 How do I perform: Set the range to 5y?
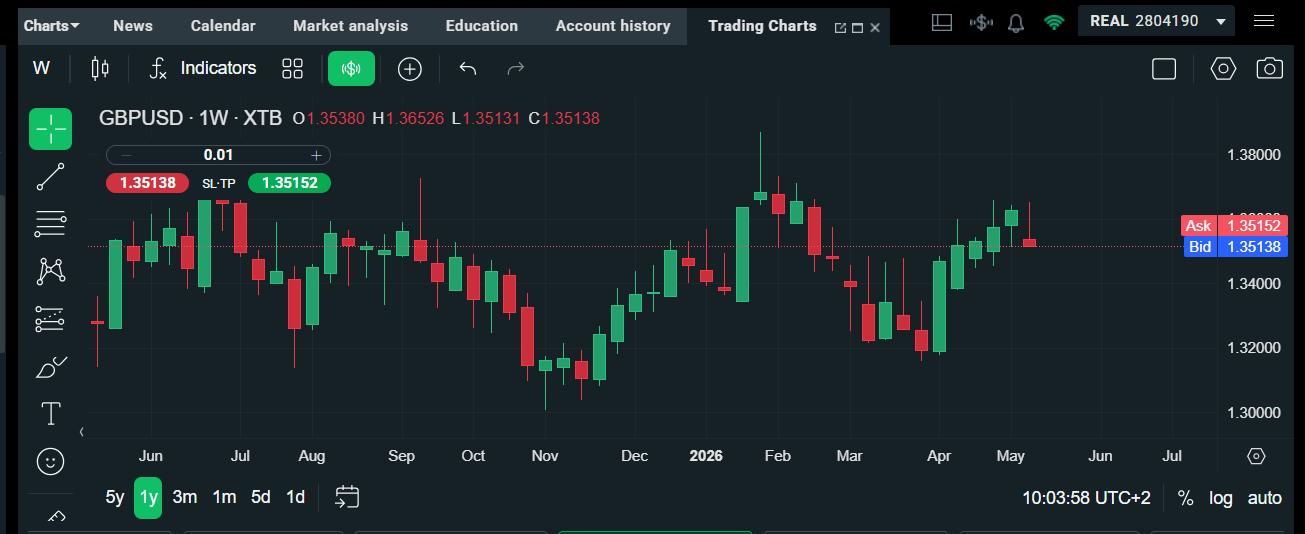[115, 497]
